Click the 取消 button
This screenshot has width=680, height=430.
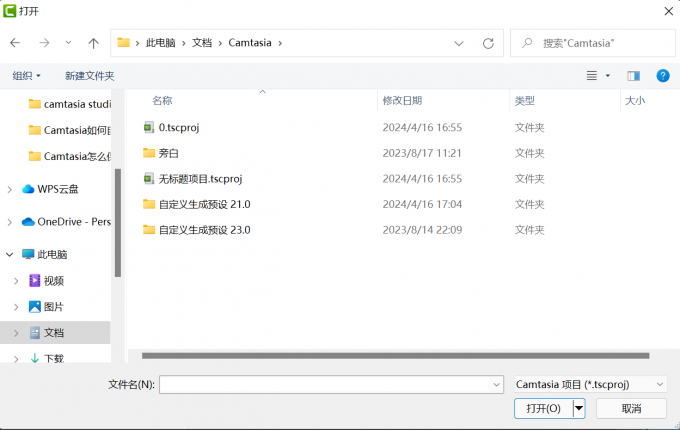(x=631, y=408)
